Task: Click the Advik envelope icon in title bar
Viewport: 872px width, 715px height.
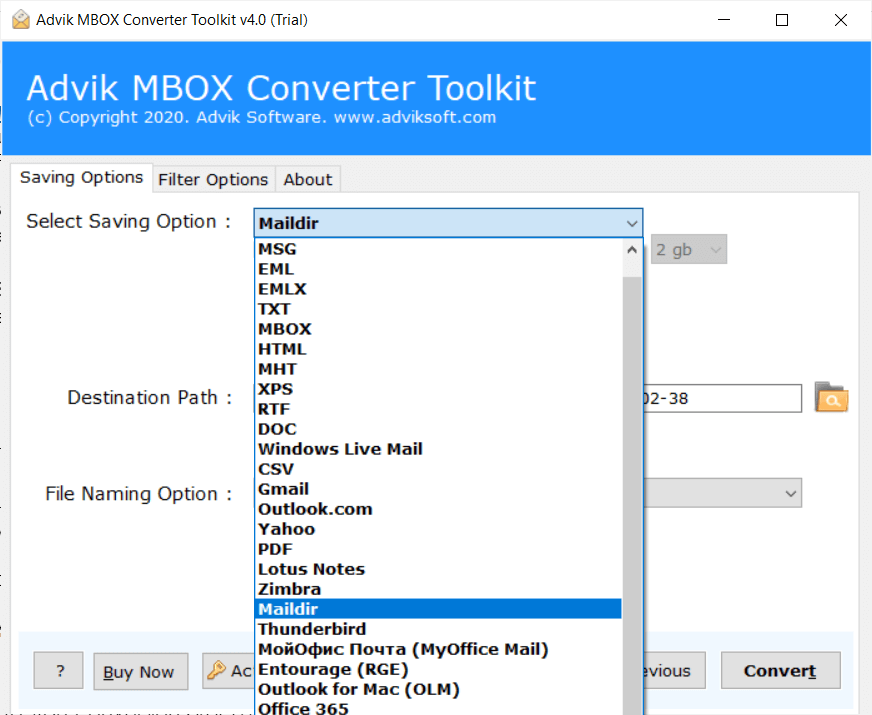Action: click(21, 19)
